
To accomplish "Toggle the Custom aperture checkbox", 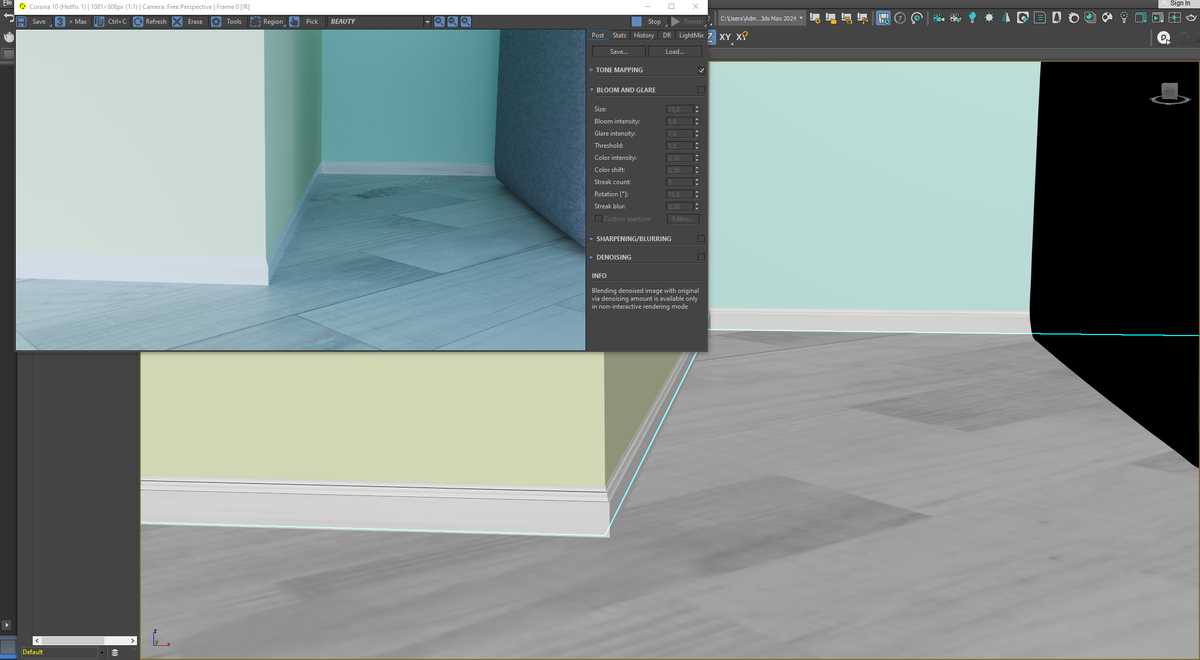I will click(x=598, y=218).
